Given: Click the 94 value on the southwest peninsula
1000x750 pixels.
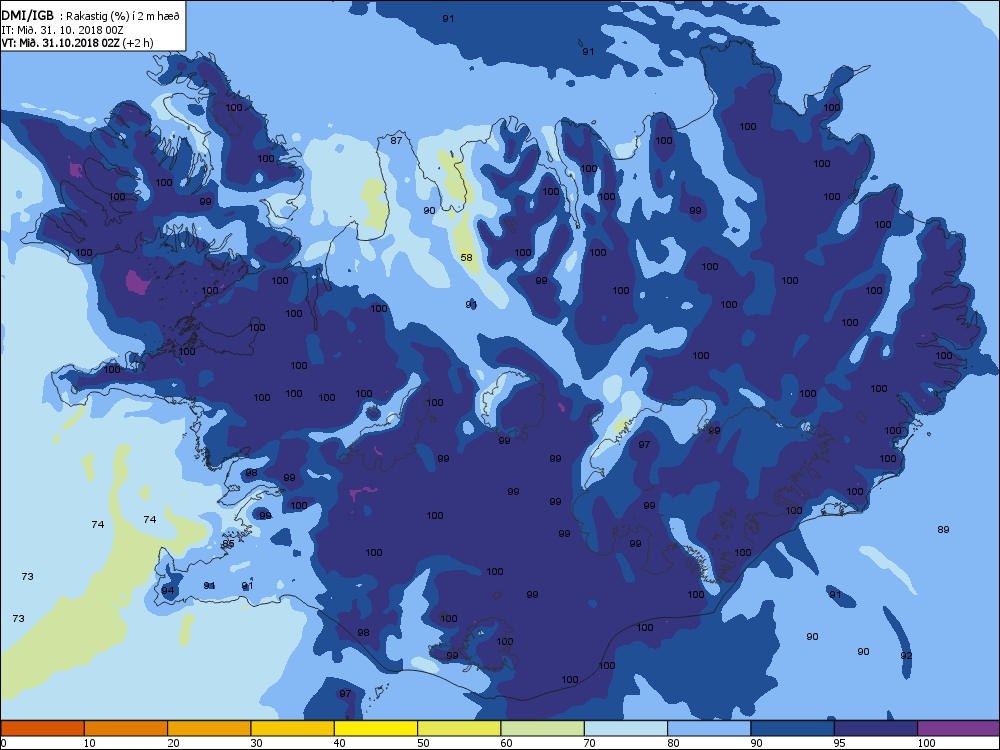Looking at the screenshot, I should pyautogui.click(x=168, y=591).
